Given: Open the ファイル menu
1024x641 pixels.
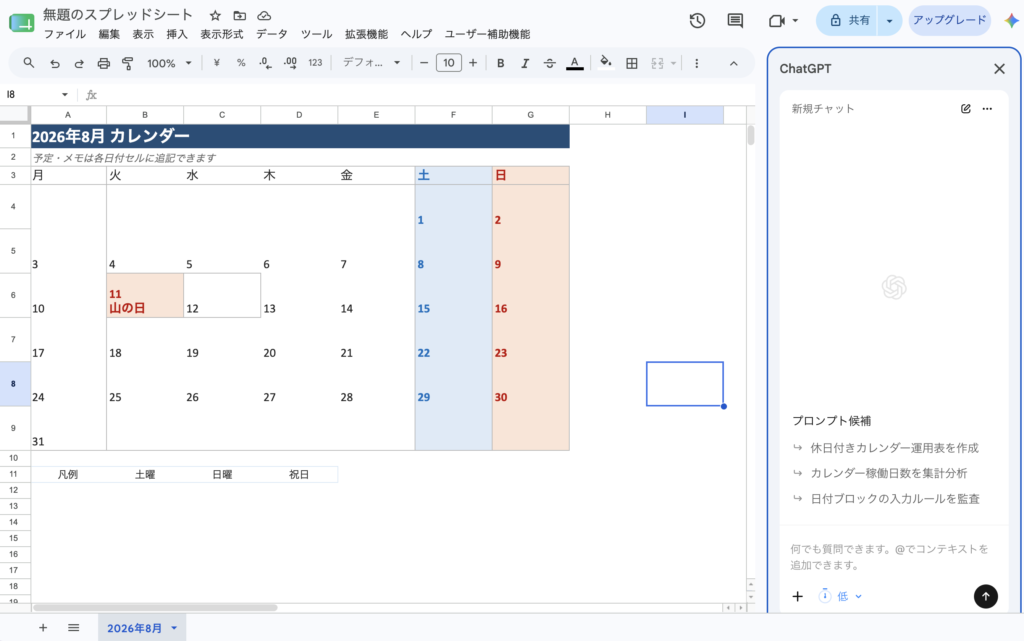Looking at the screenshot, I should [x=64, y=34].
